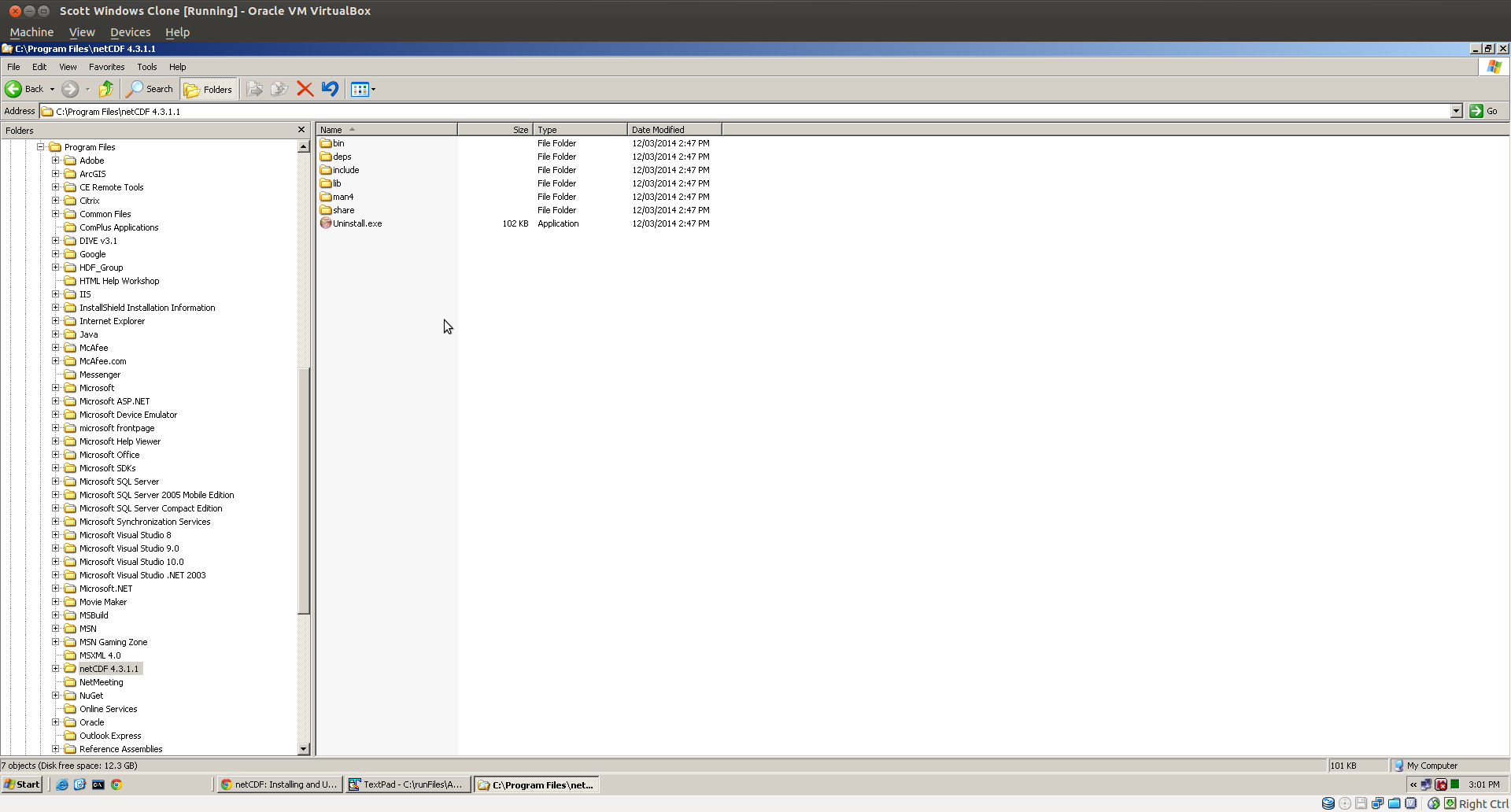Expand the netCDF 4.3.1.1 tree node
Viewport: 1511px width, 812px height.
[x=56, y=669]
